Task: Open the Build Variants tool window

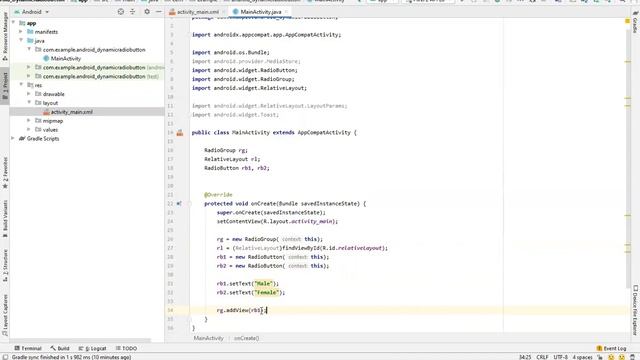Action: point(5,218)
